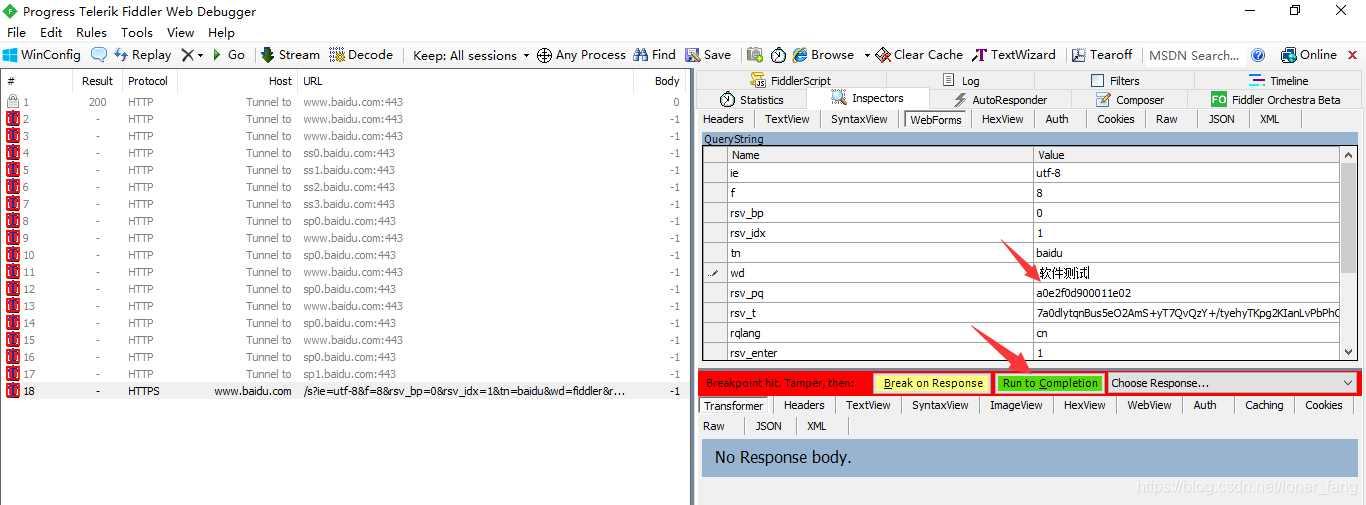Edit the wd parameter value field
The image size is (1366, 505).
coord(1186,273)
